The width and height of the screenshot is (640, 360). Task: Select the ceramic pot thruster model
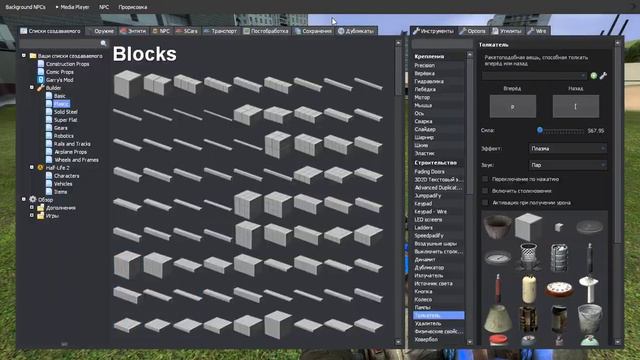(x=498, y=226)
